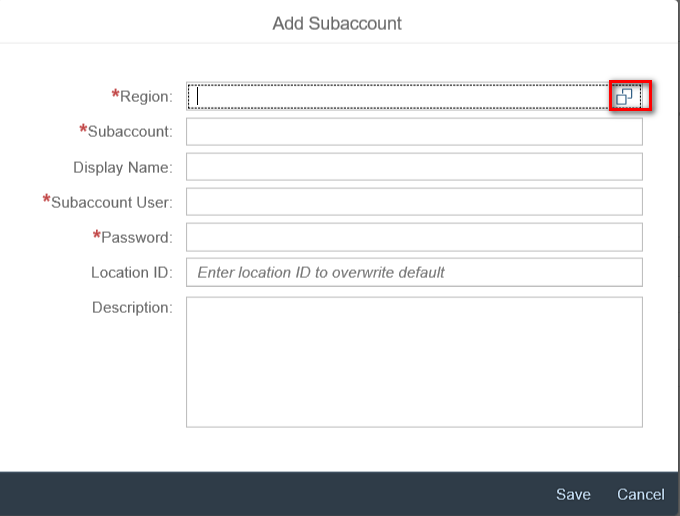
Task: Click the red asterisk beside Region
Action: 115,95
